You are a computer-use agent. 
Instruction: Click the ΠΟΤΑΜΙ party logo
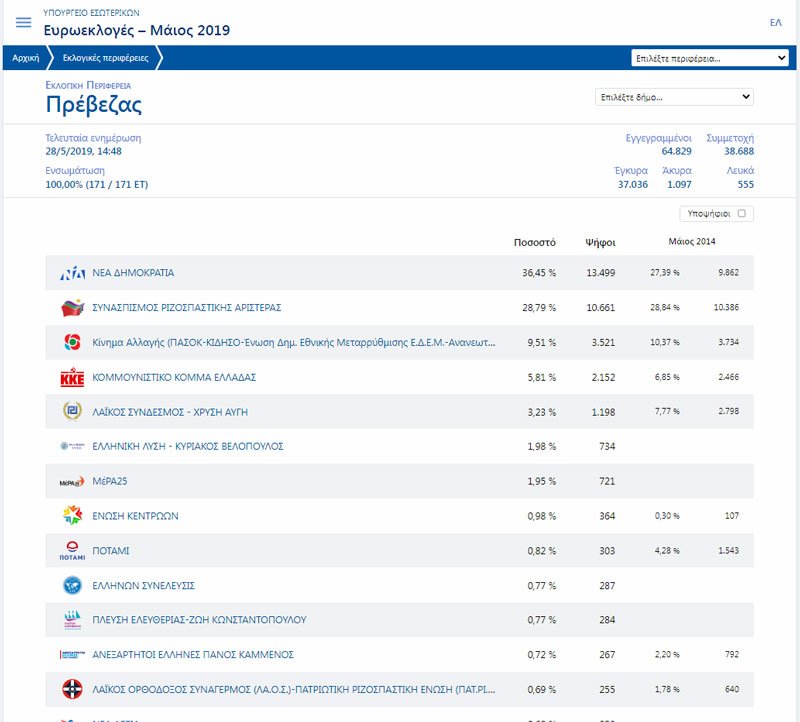coord(72,551)
